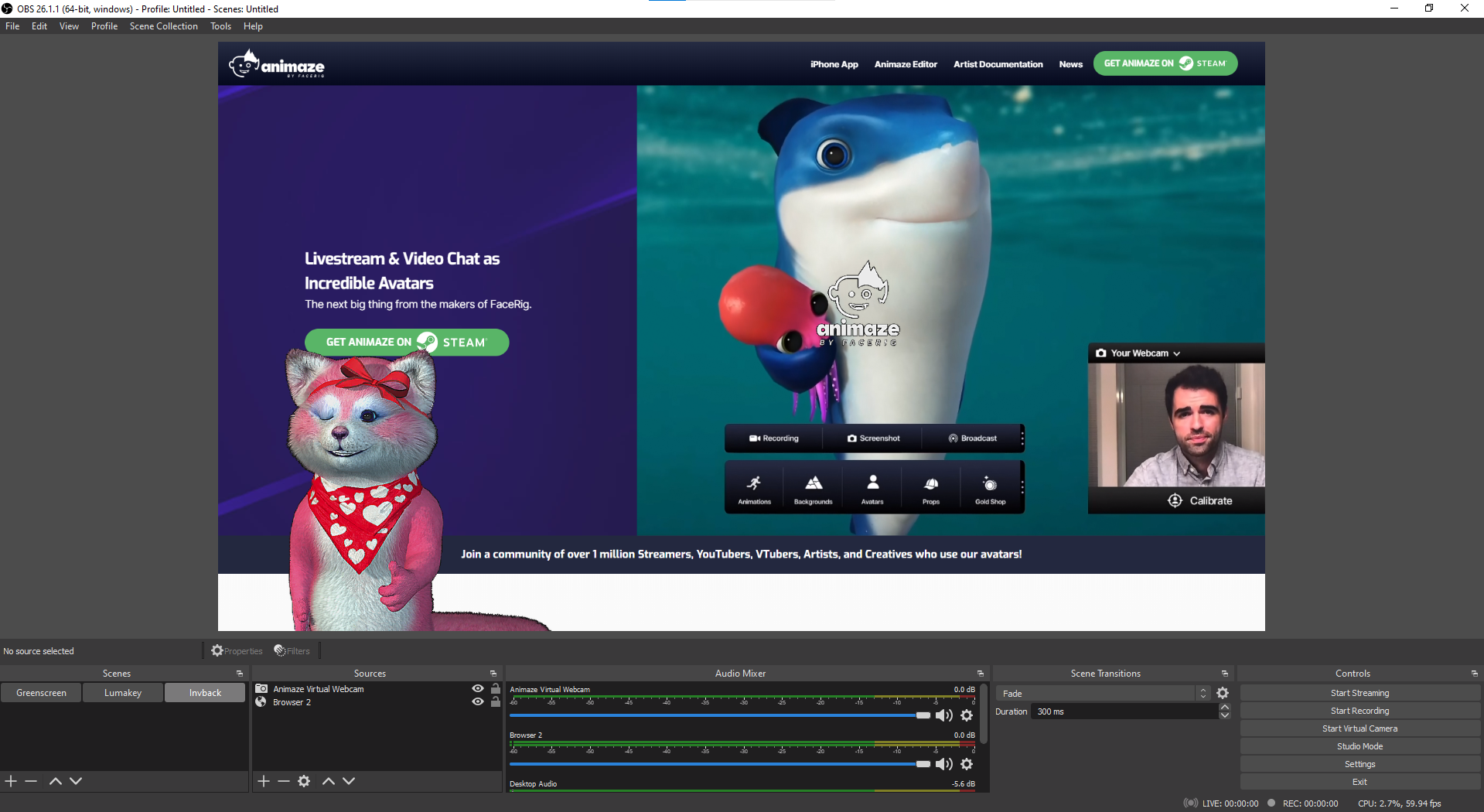Viewport: 1484px width, 812px height.
Task: Click the Duration 300 ms input field
Action: 1124,711
